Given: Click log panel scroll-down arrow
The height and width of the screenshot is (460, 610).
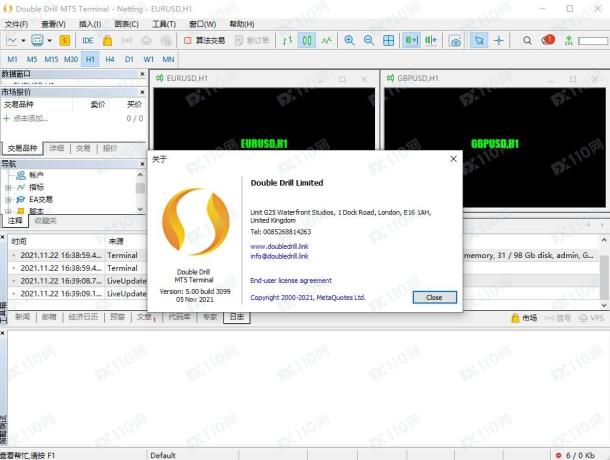Looking at the screenshot, I should click(x=604, y=305).
